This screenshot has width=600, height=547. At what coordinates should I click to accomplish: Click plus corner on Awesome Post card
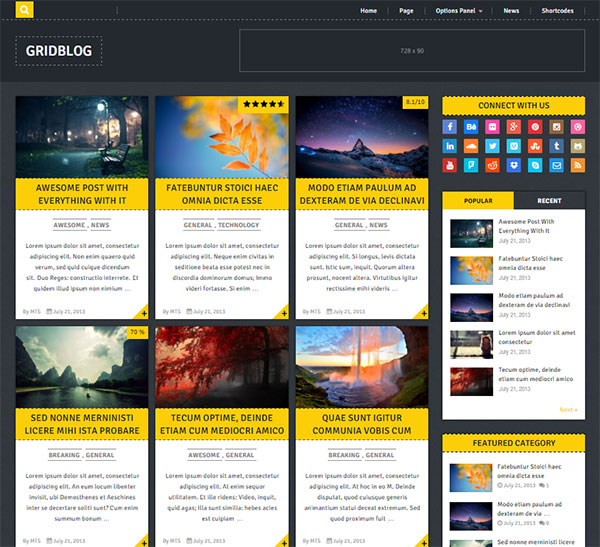click(143, 313)
